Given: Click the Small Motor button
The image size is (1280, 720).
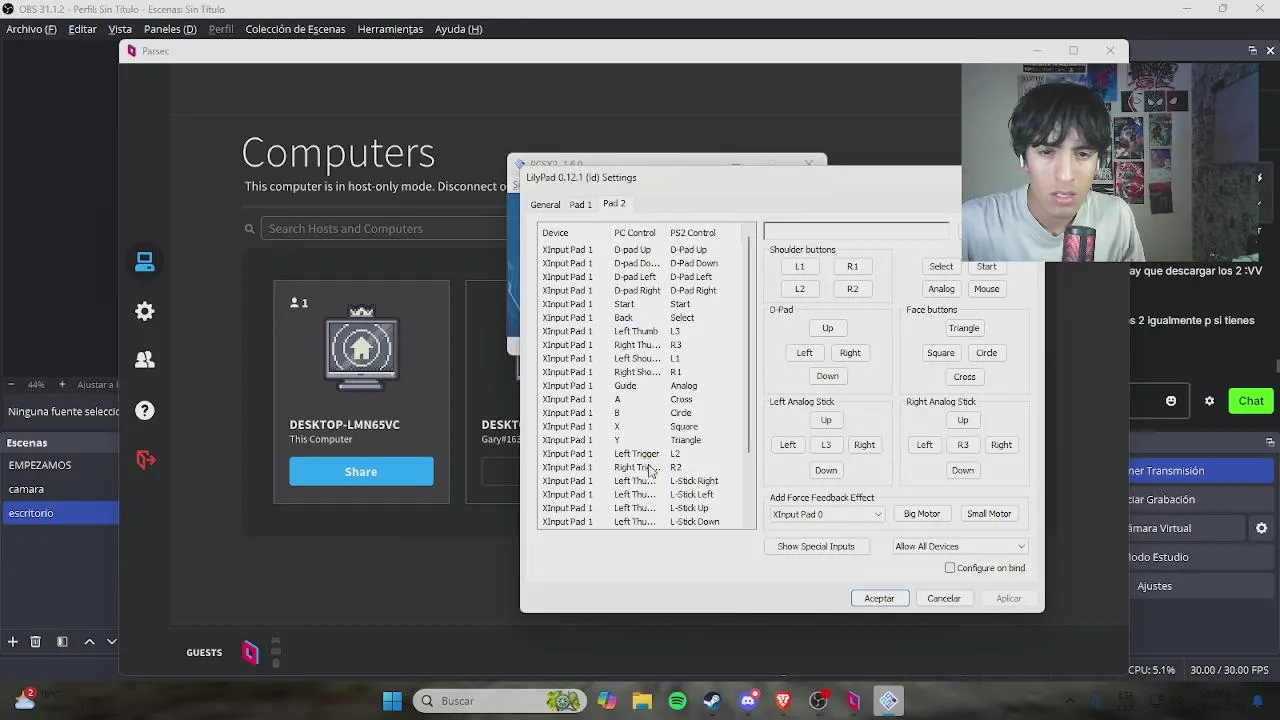Looking at the screenshot, I should tap(989, 514).
